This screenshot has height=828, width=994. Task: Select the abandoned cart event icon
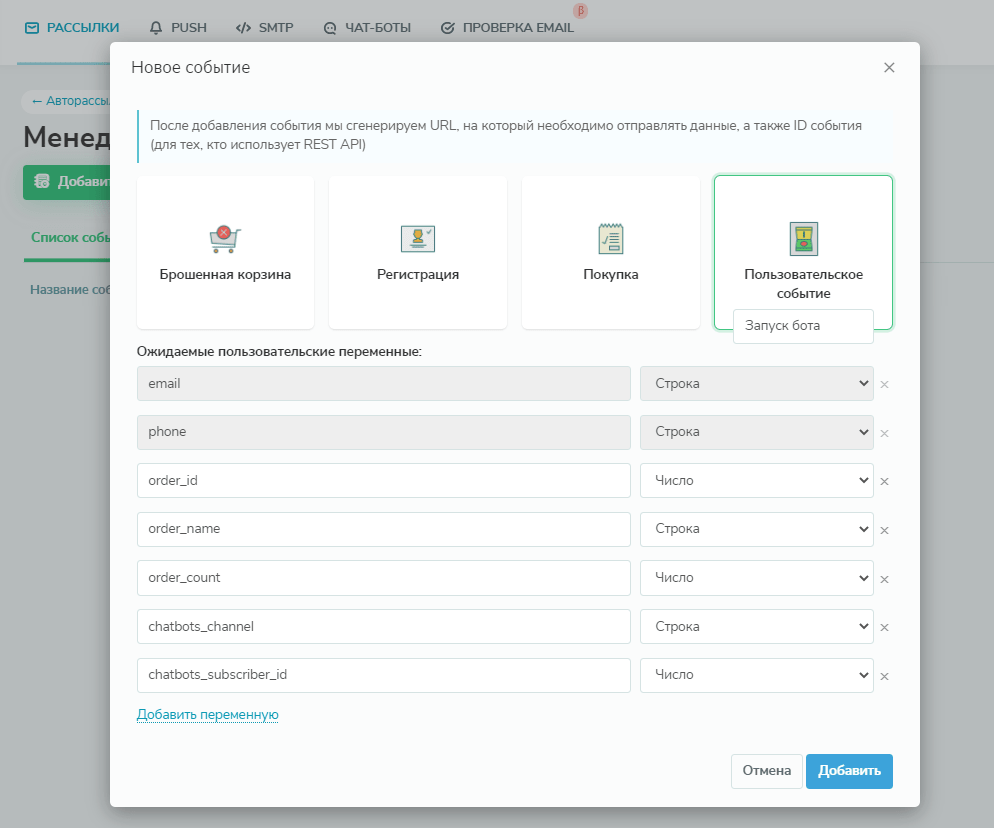225,238
